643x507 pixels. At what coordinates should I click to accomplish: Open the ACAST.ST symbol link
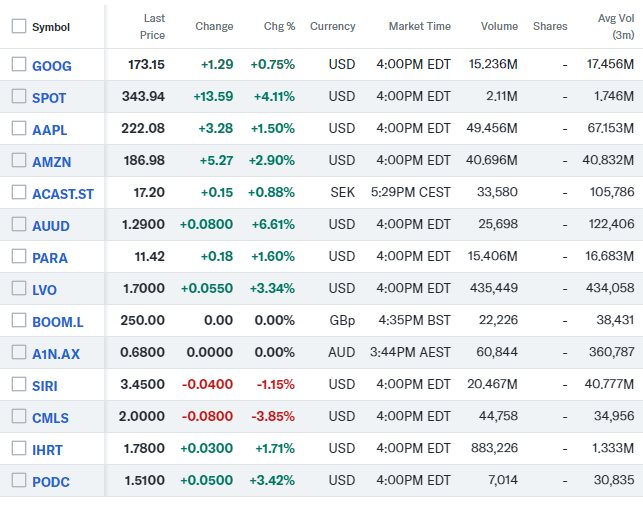(x=63, y=194)
